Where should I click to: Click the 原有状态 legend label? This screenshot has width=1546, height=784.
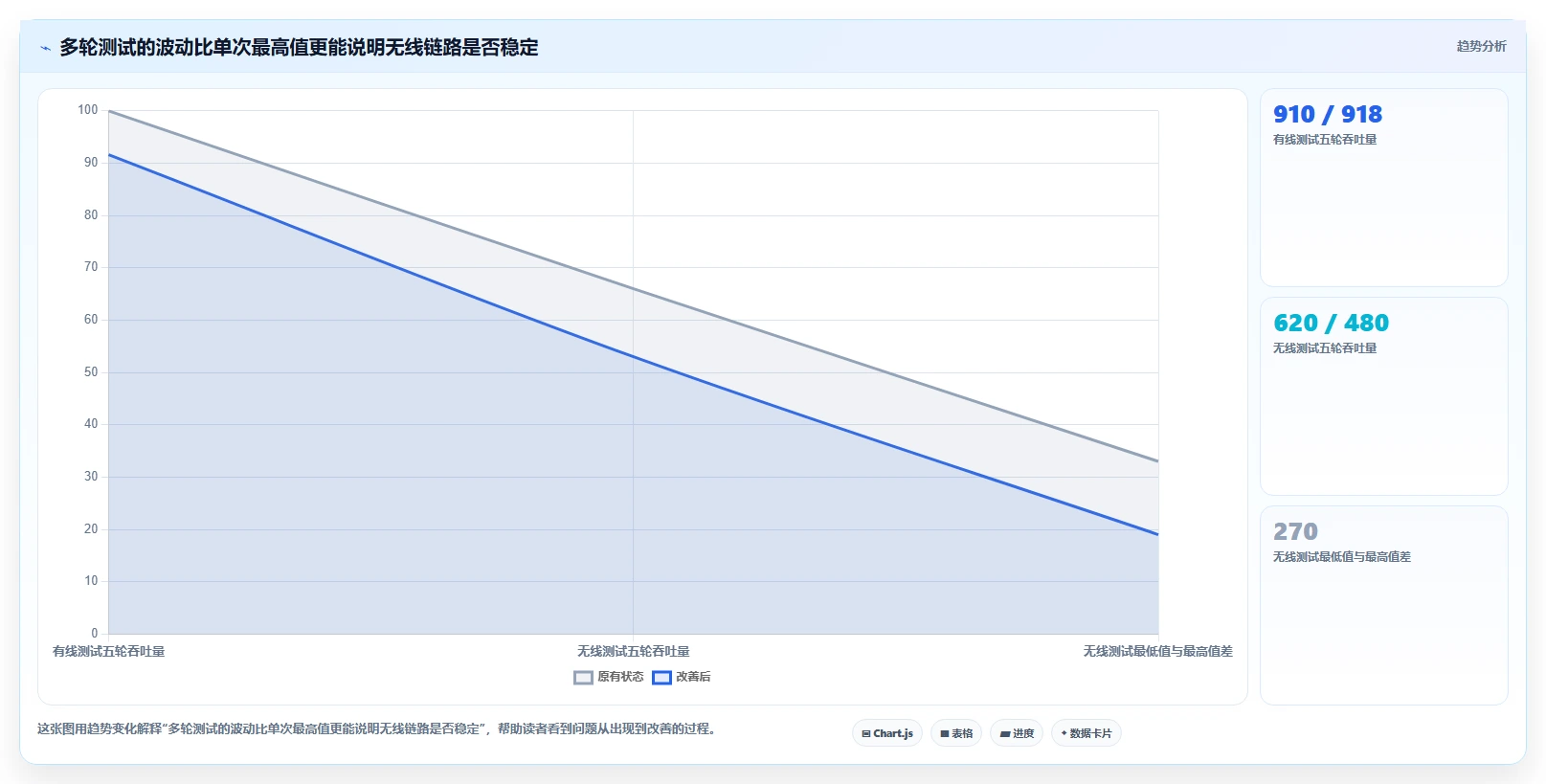[x=620, y=677]
